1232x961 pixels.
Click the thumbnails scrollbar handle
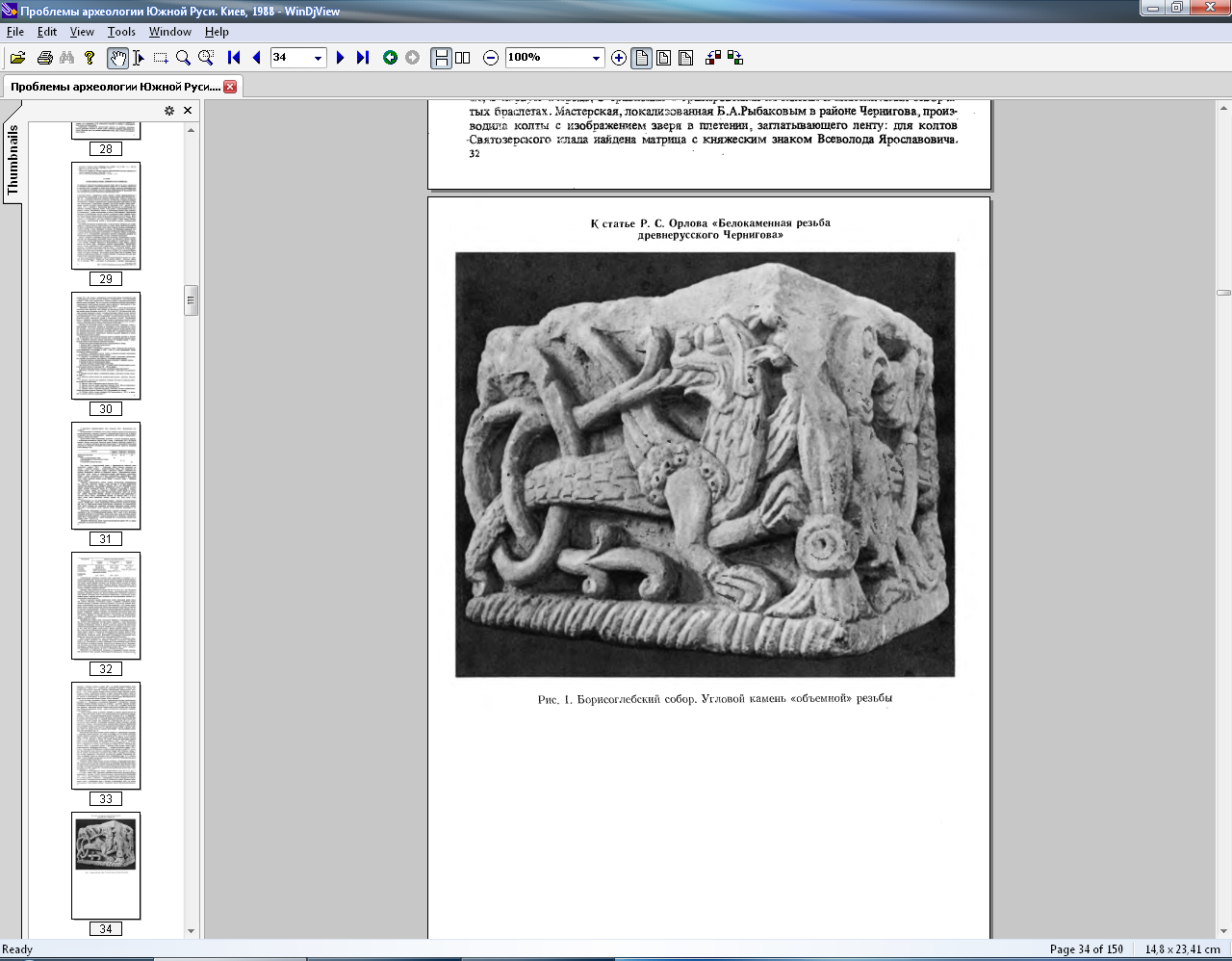coord(191,300)
